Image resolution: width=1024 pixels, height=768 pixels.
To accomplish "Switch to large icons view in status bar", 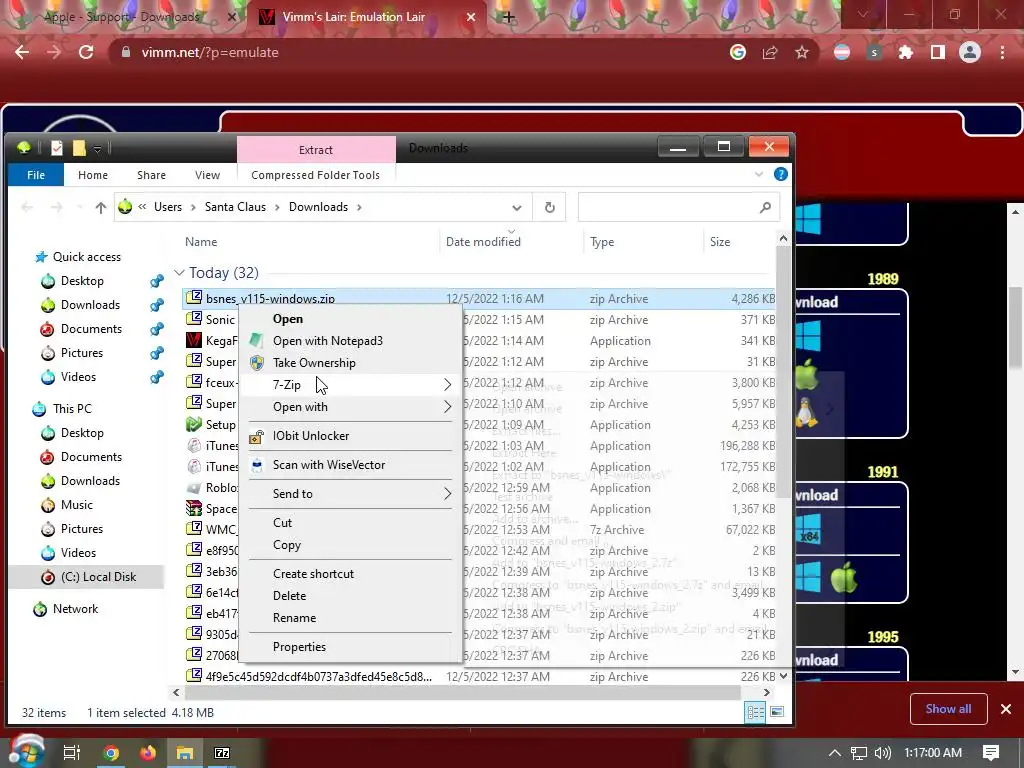I will [777, 712].
